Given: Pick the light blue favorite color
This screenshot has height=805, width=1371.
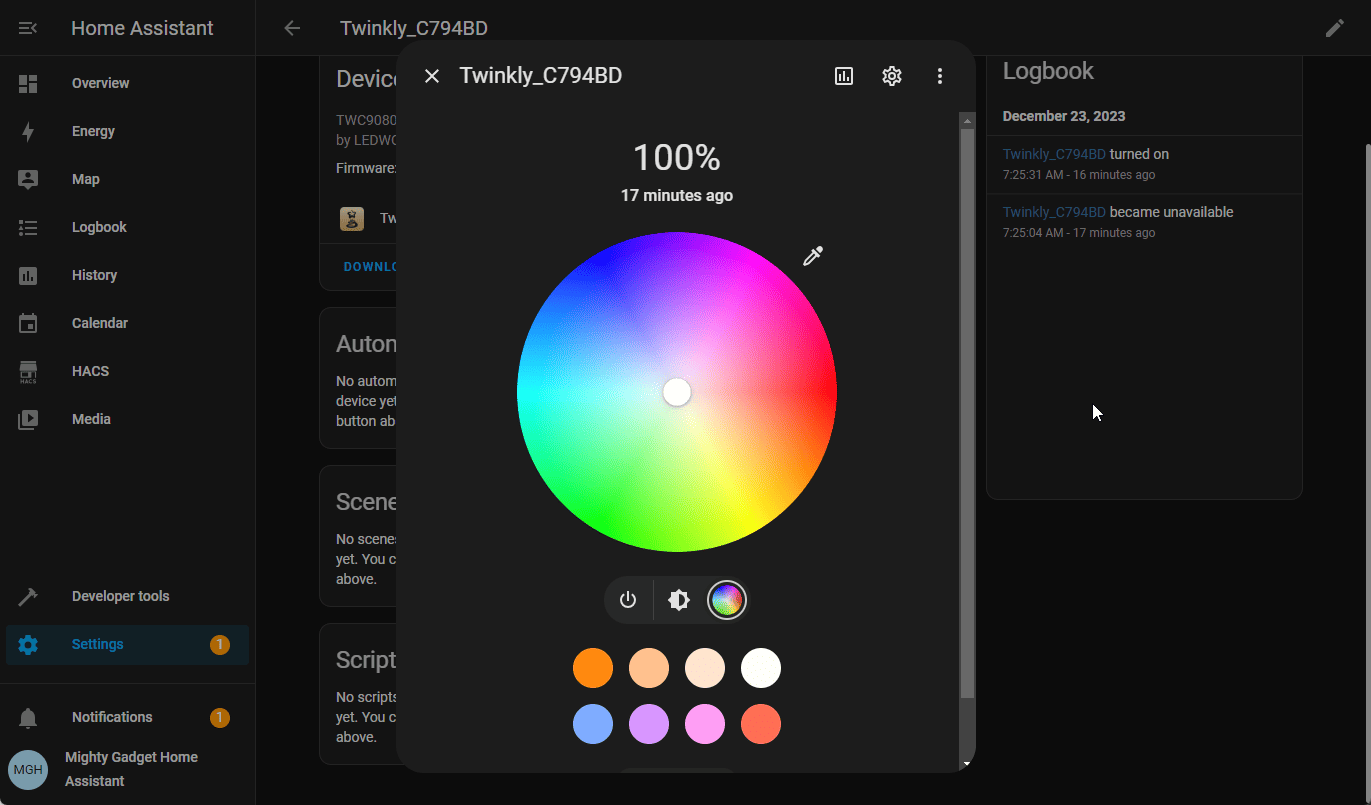Looking at the screenshot, I should tap(593, 724).
